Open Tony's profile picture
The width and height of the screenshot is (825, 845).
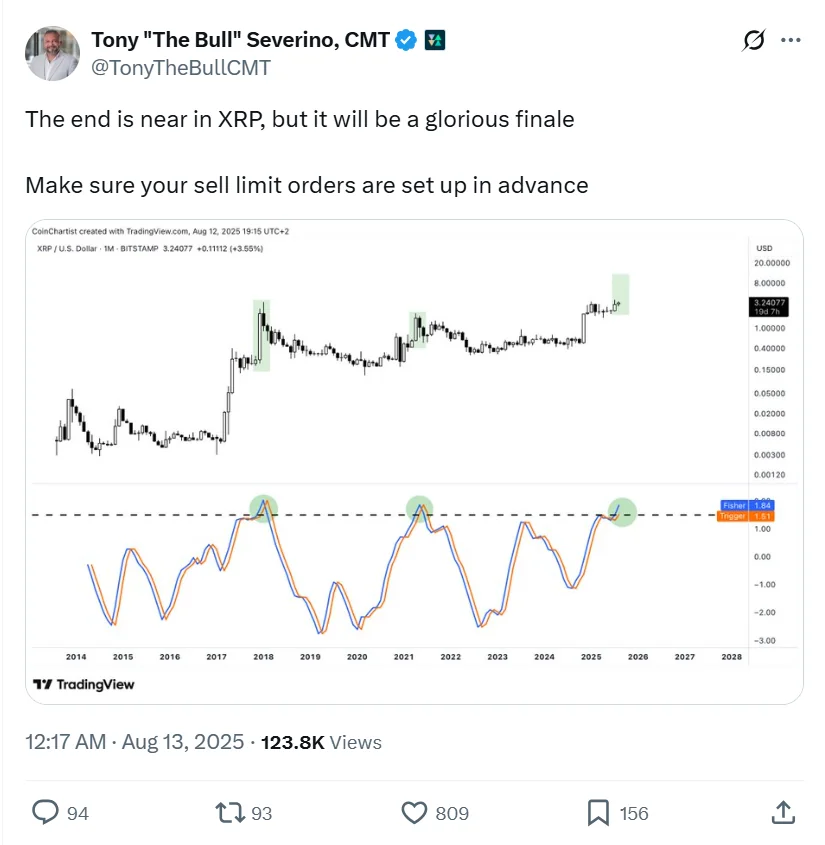(51, 51)
